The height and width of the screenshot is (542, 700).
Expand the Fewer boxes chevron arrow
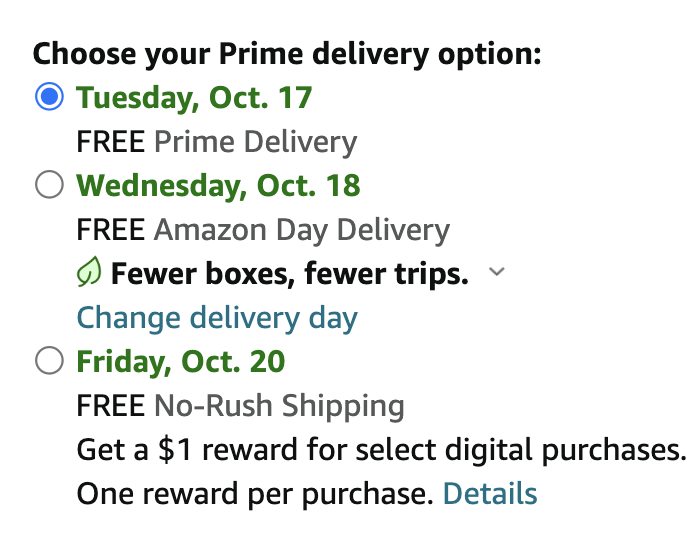pyautogui.click(x=496, y=271)
